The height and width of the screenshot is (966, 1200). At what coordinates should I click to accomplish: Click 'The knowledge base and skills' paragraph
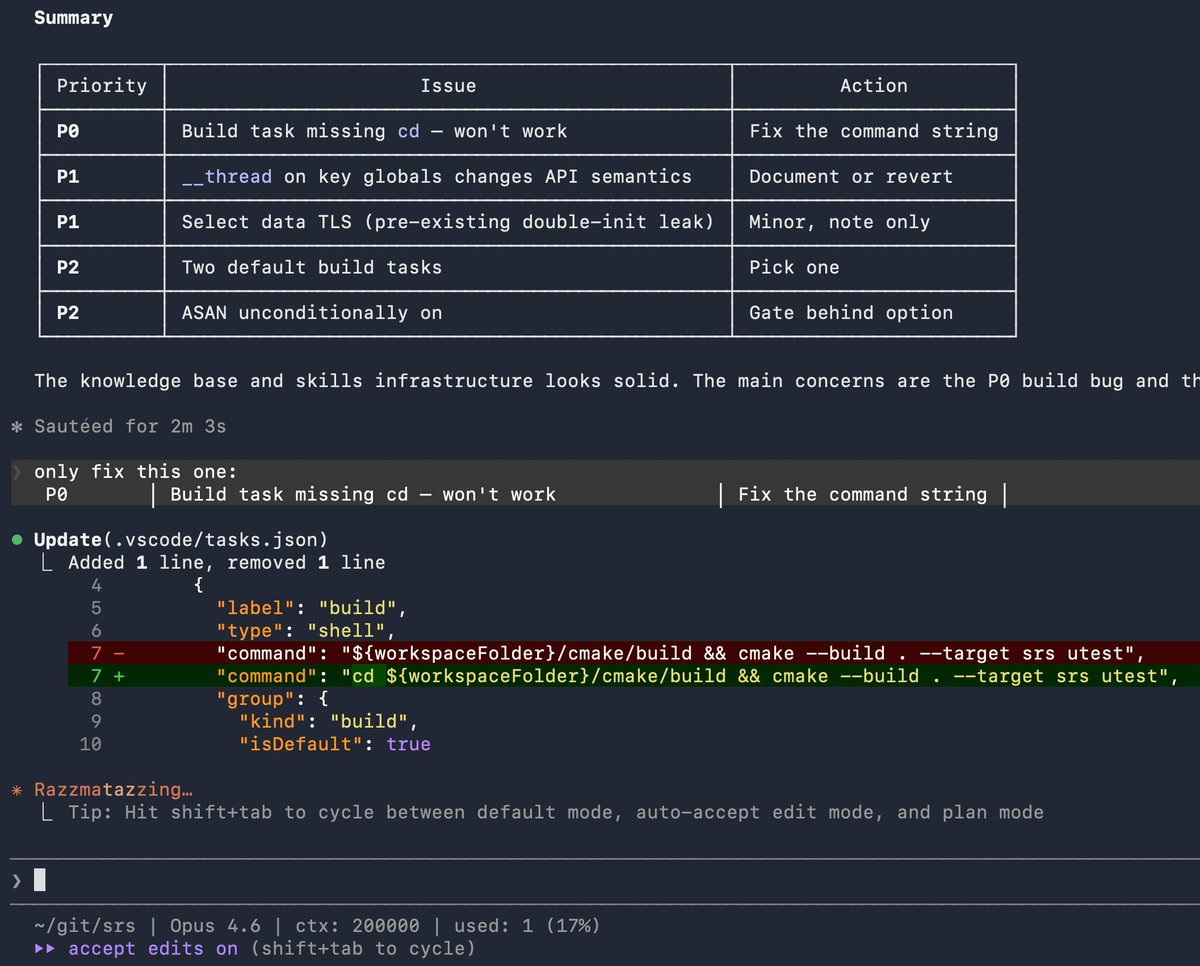617,380
